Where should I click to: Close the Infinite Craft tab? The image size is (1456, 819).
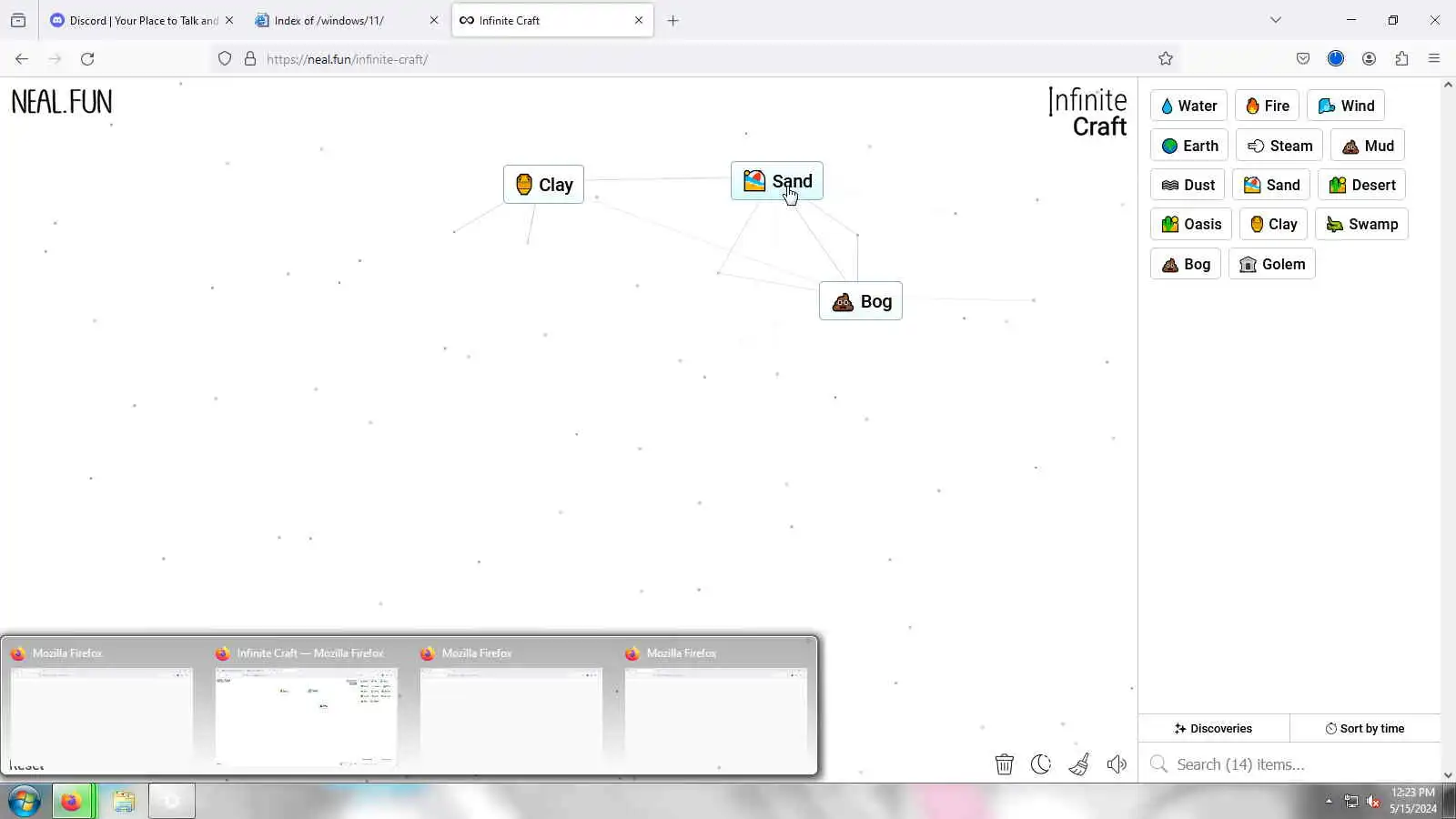(x=639, y=20)
